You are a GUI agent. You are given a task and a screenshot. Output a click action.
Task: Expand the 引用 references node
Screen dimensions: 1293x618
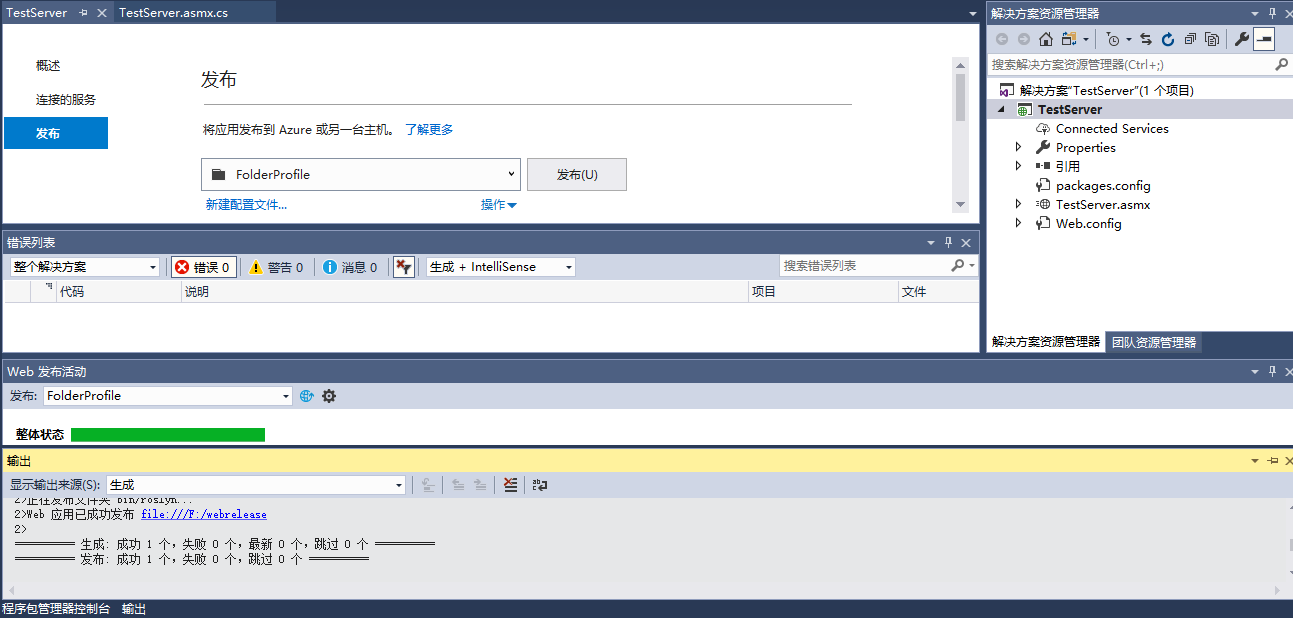[x=1018, y=166]
